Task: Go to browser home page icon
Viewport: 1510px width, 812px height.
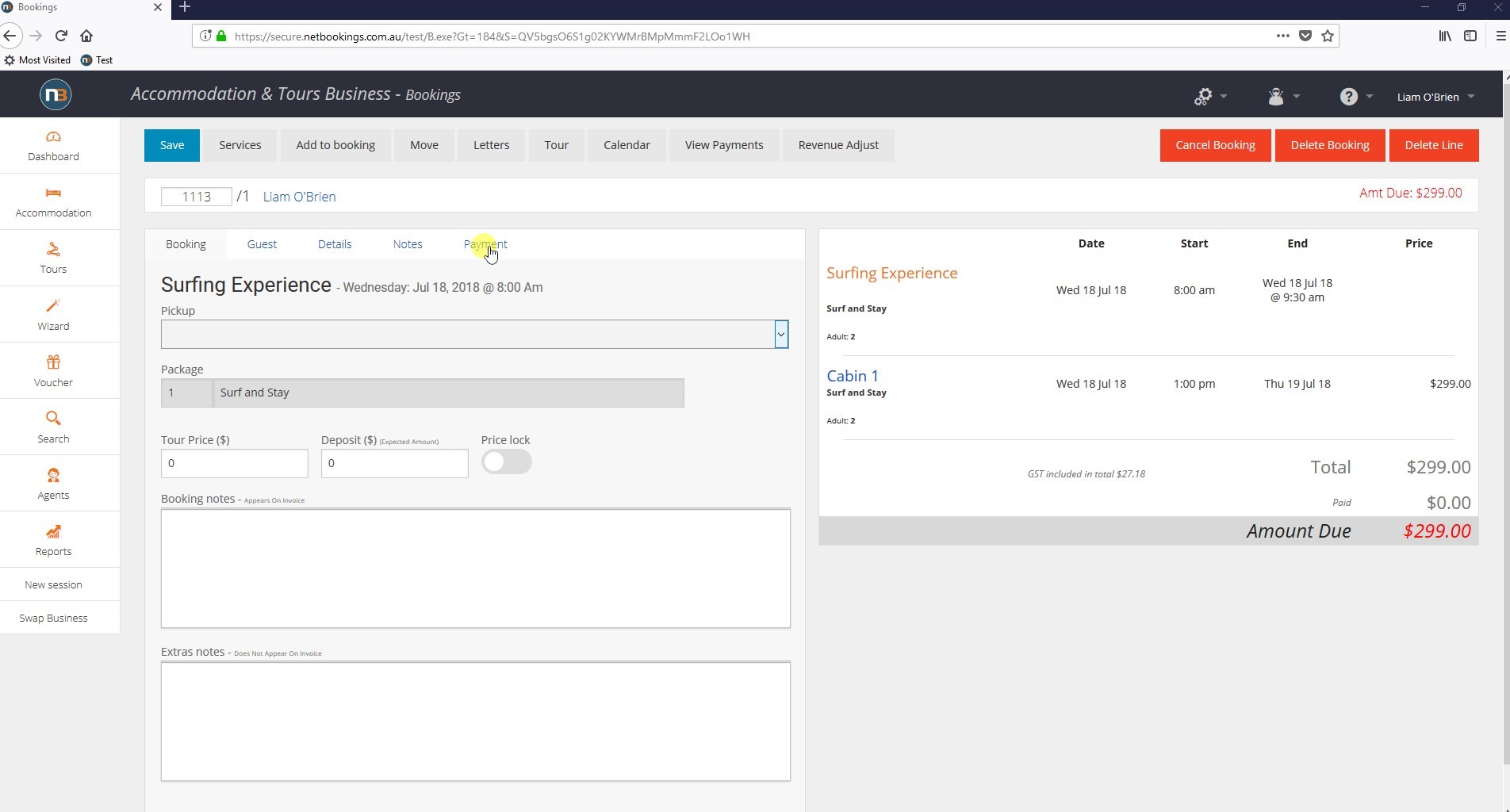Action: (x=86, y=36)
